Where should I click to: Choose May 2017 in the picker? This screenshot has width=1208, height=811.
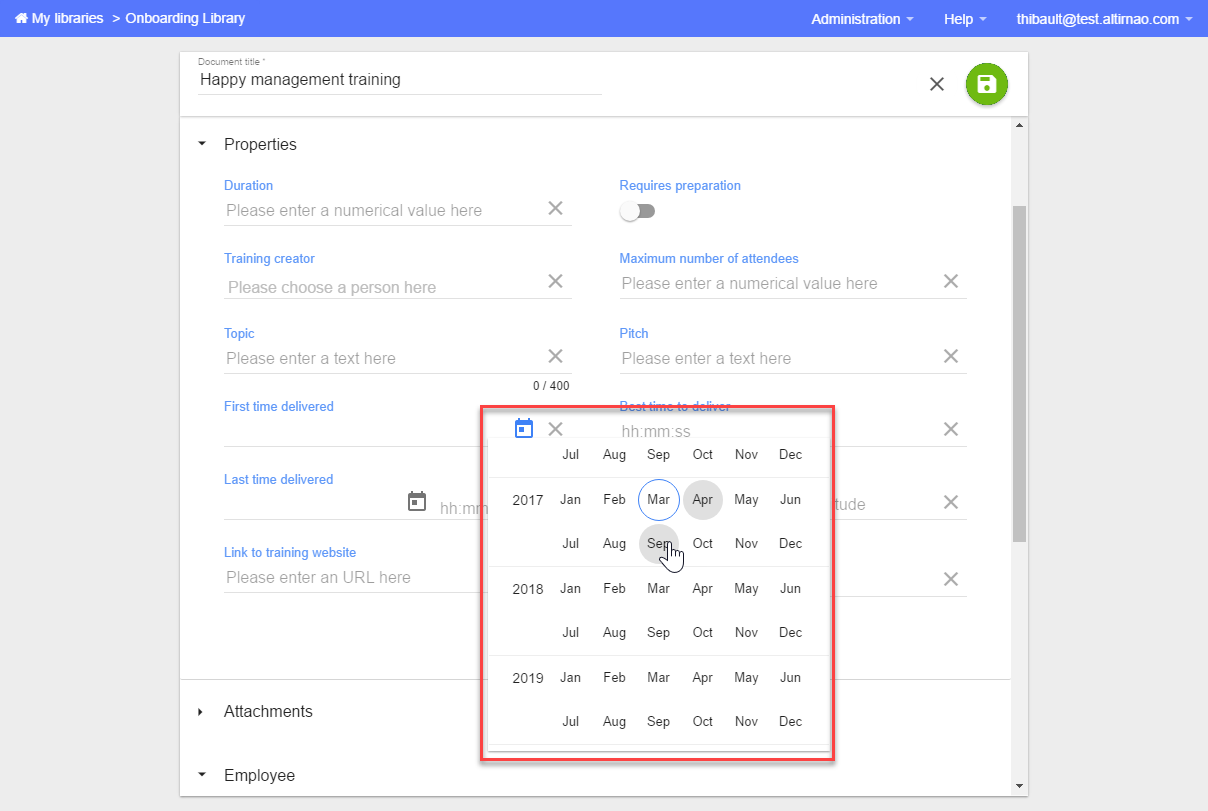(x=747, y=500)
